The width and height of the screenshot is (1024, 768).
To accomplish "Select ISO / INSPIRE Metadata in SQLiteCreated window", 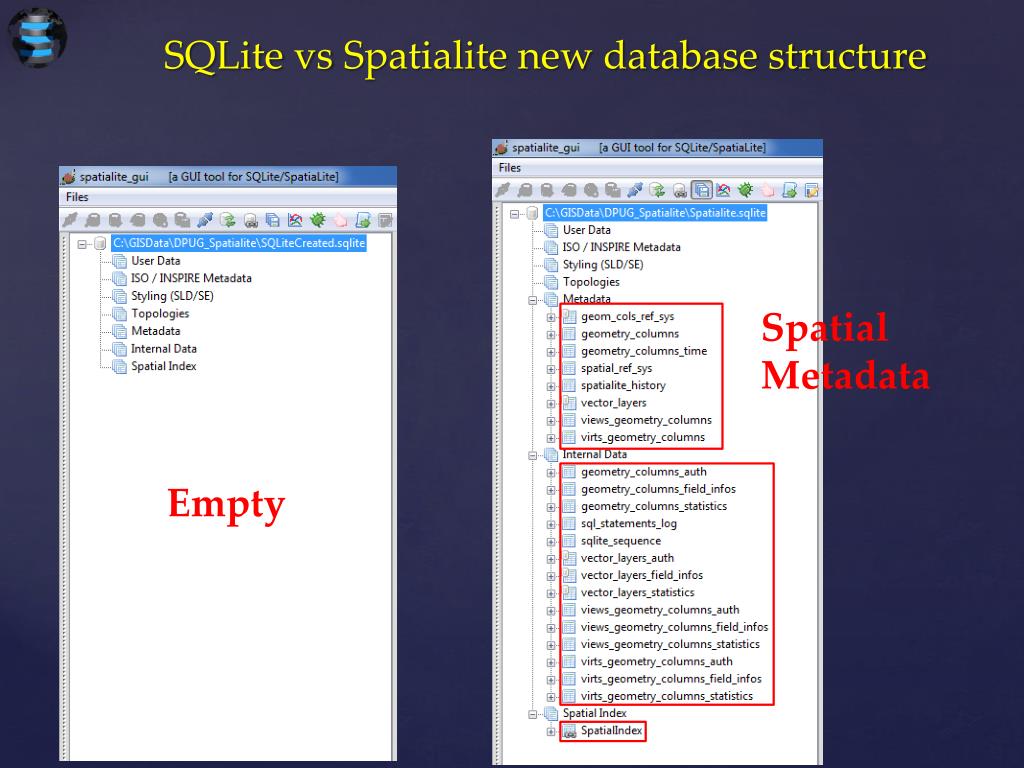I will coord(191,278).
